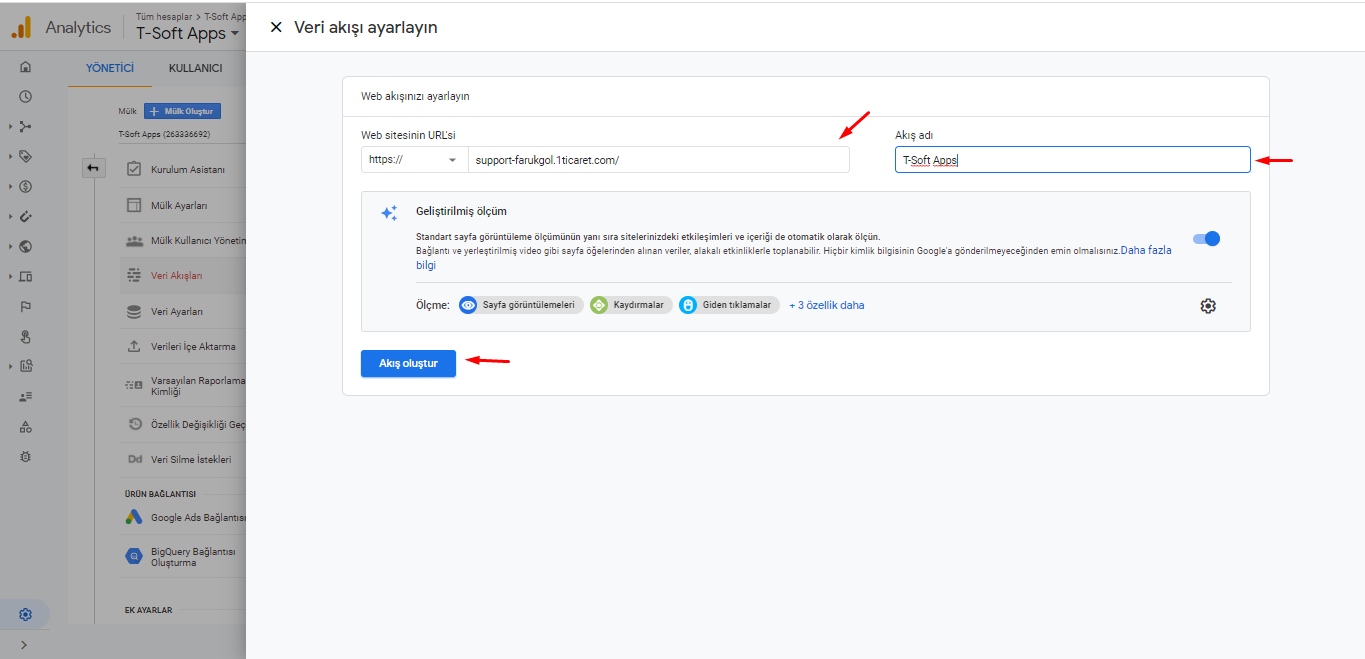1365x659 pixels.
Task: Click the Web sitesinin URL'si input field
Action: click(659, 160)
